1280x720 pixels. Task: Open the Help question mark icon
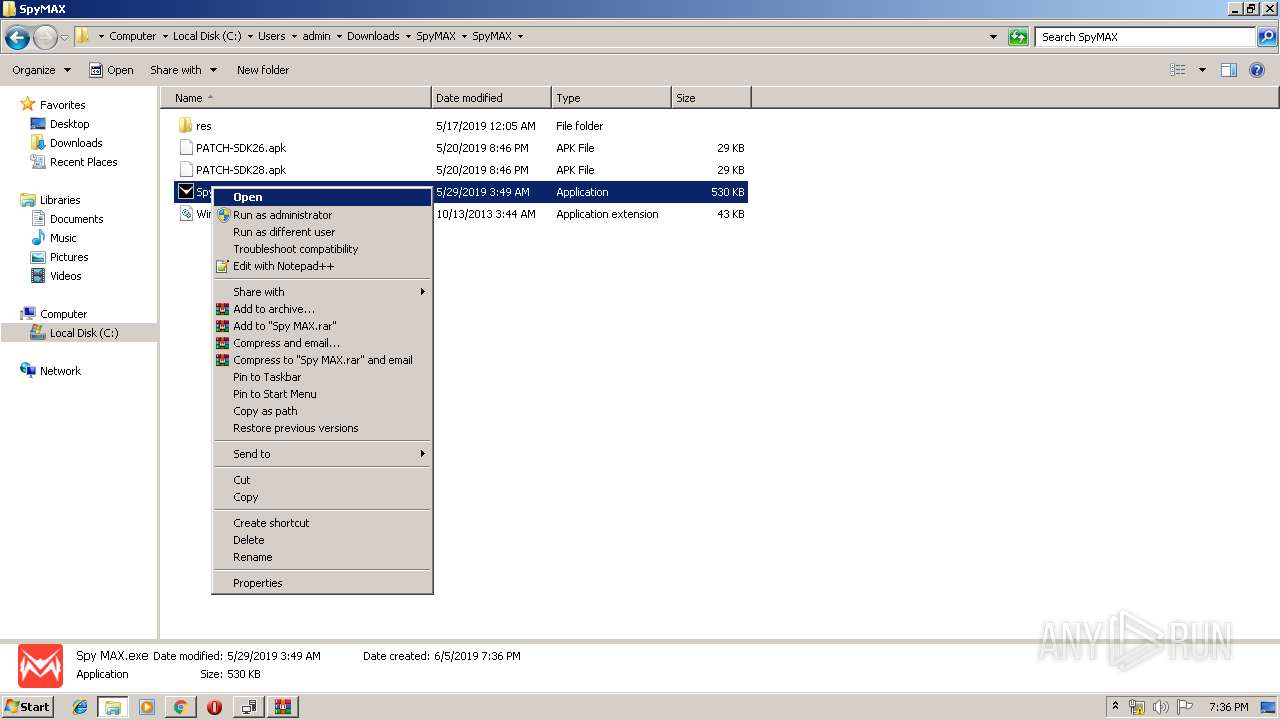(x=1258, y=70)
